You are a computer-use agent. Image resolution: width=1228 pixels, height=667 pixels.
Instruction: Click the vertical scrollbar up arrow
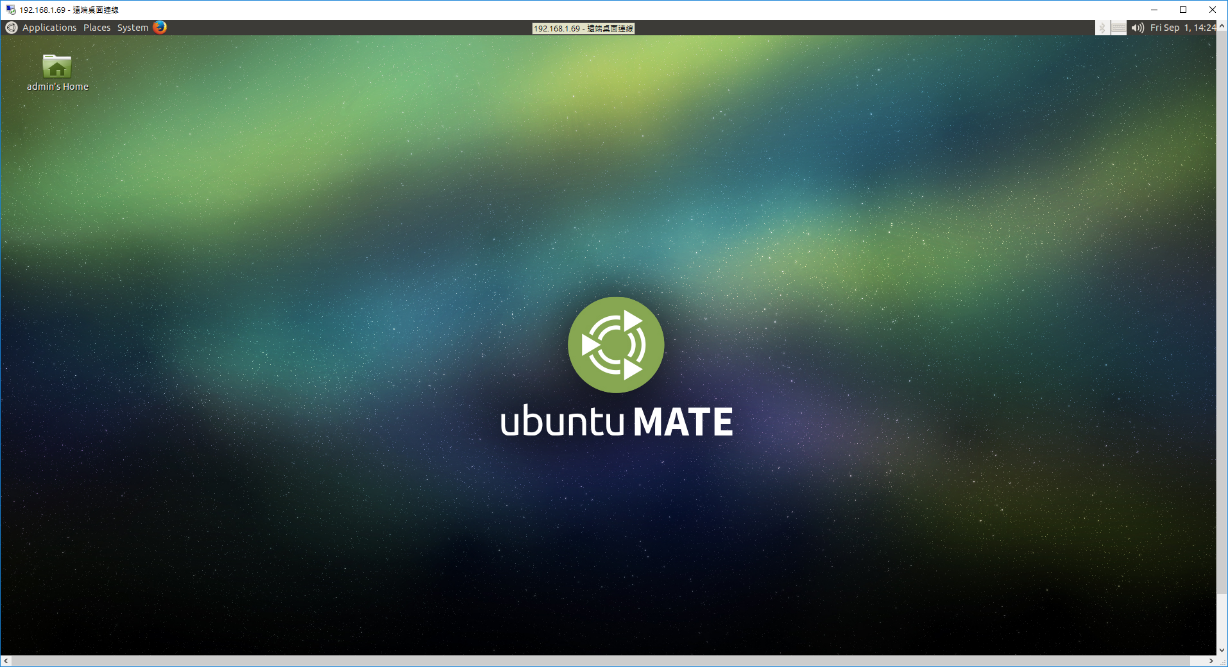coord(1222,25)
